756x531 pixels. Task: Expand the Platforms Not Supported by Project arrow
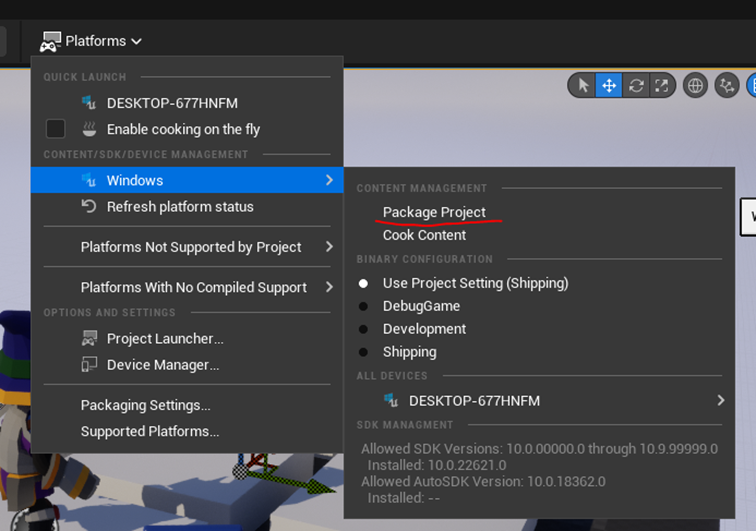pos(329,246)
